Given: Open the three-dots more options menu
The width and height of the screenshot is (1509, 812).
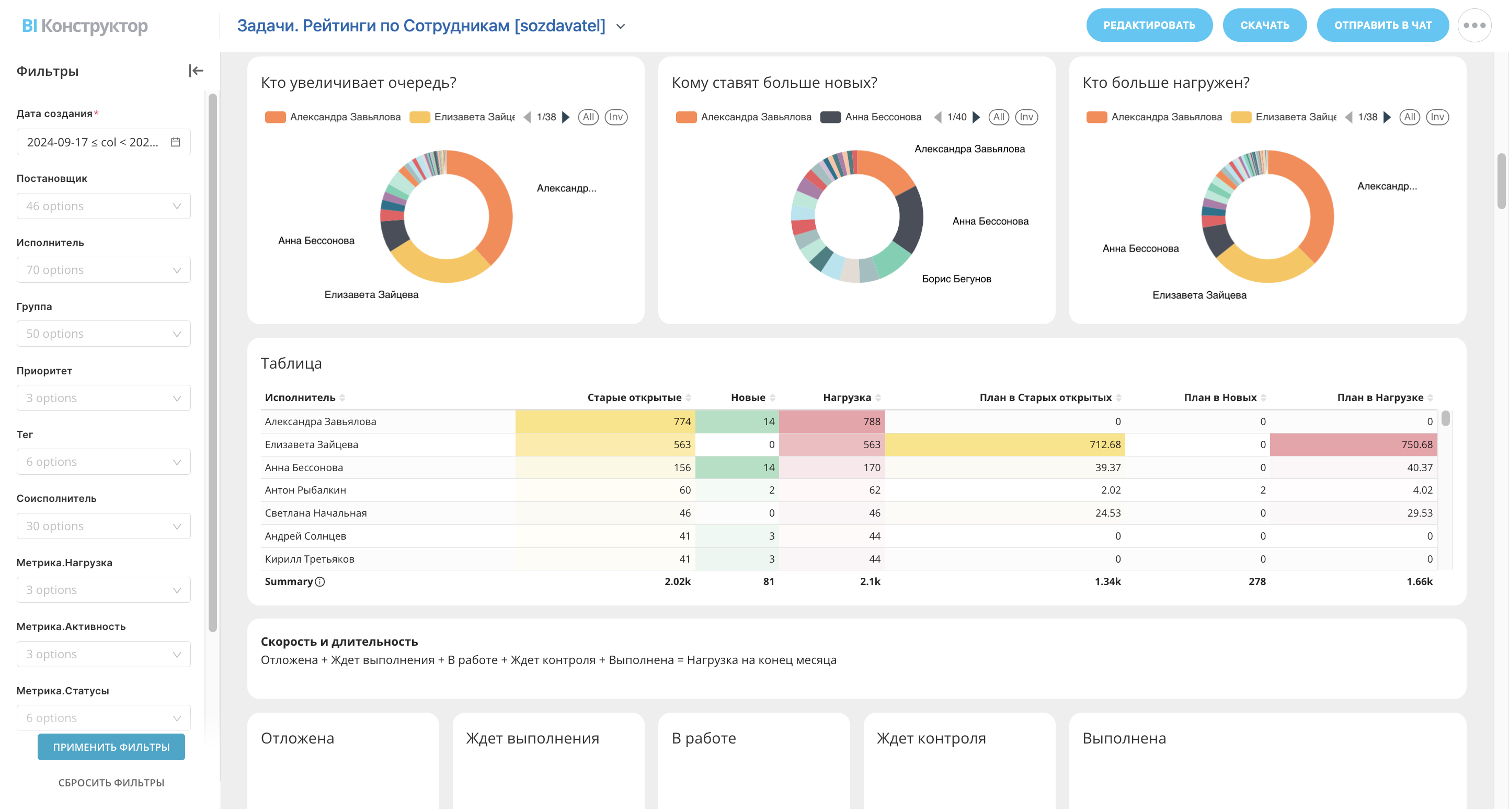Looking at the screenshot, I should [1474, 25].
